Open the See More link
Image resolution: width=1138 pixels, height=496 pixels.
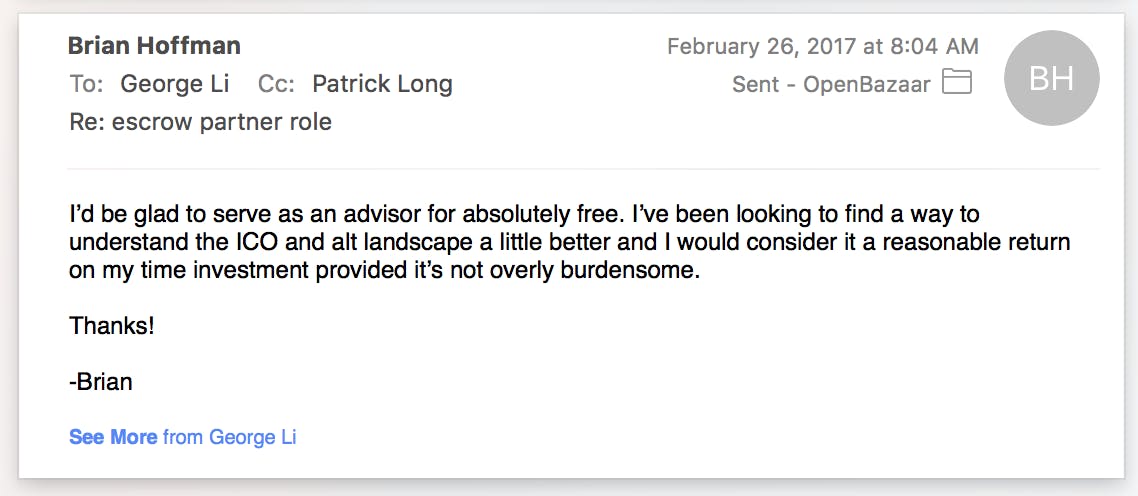tap(113, 437)
